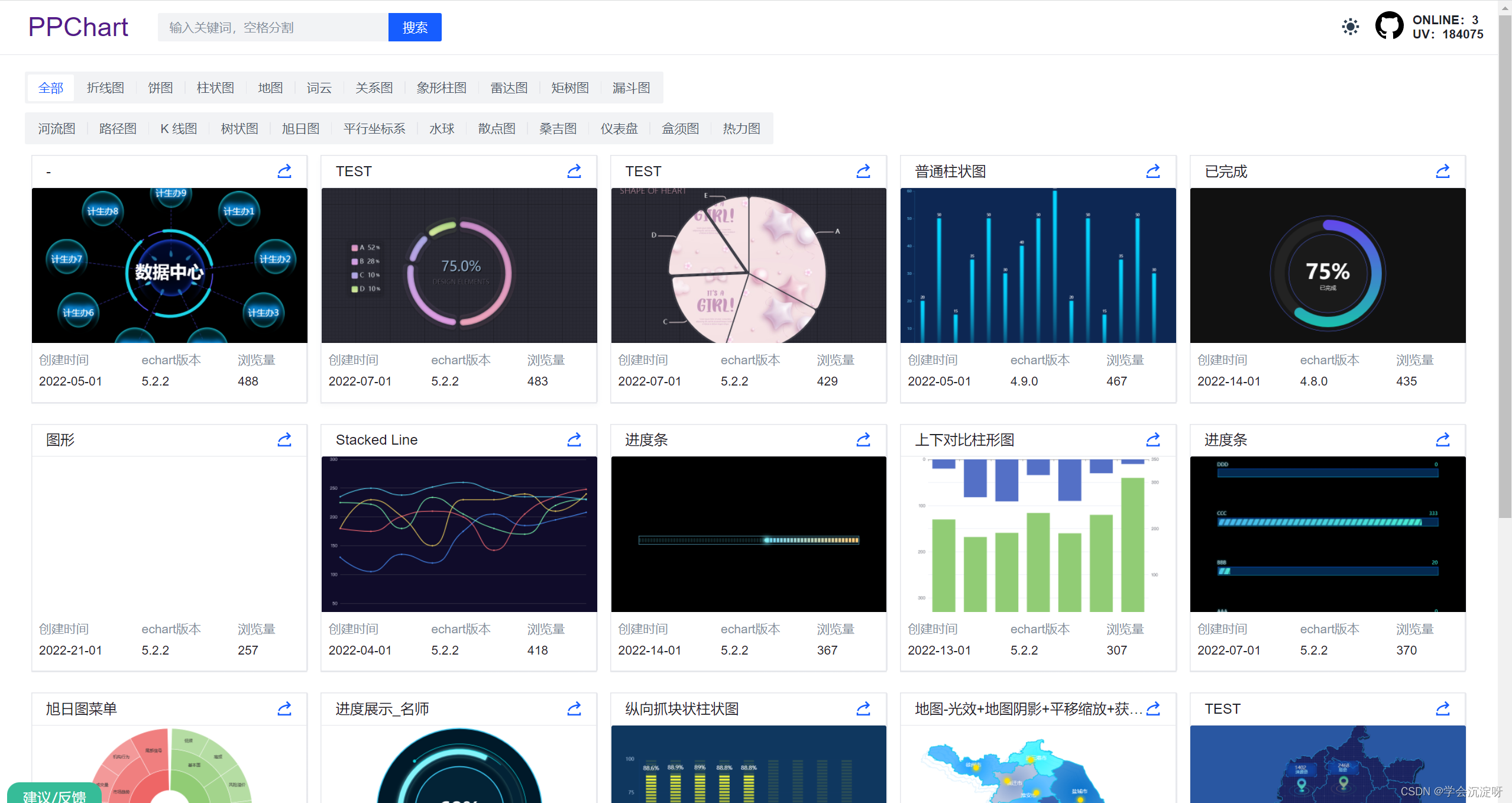Click share icon on 旭日图菜单 card

(x=284, y=708)
